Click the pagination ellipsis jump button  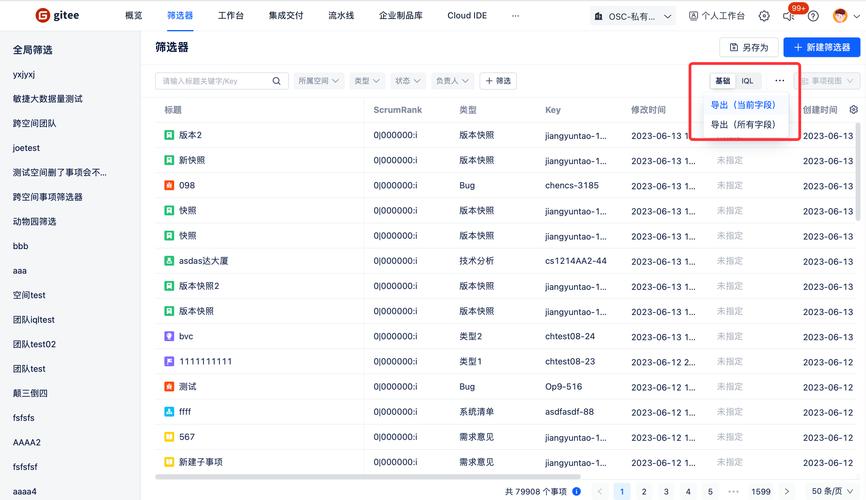(x=733, y=491)
